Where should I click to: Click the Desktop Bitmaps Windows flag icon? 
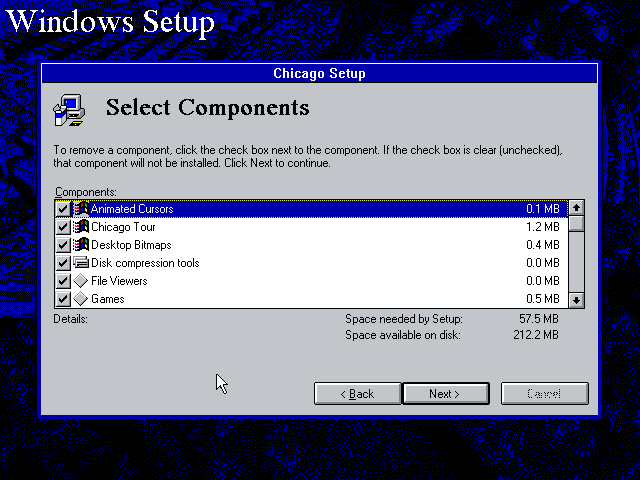pos(81,244)
